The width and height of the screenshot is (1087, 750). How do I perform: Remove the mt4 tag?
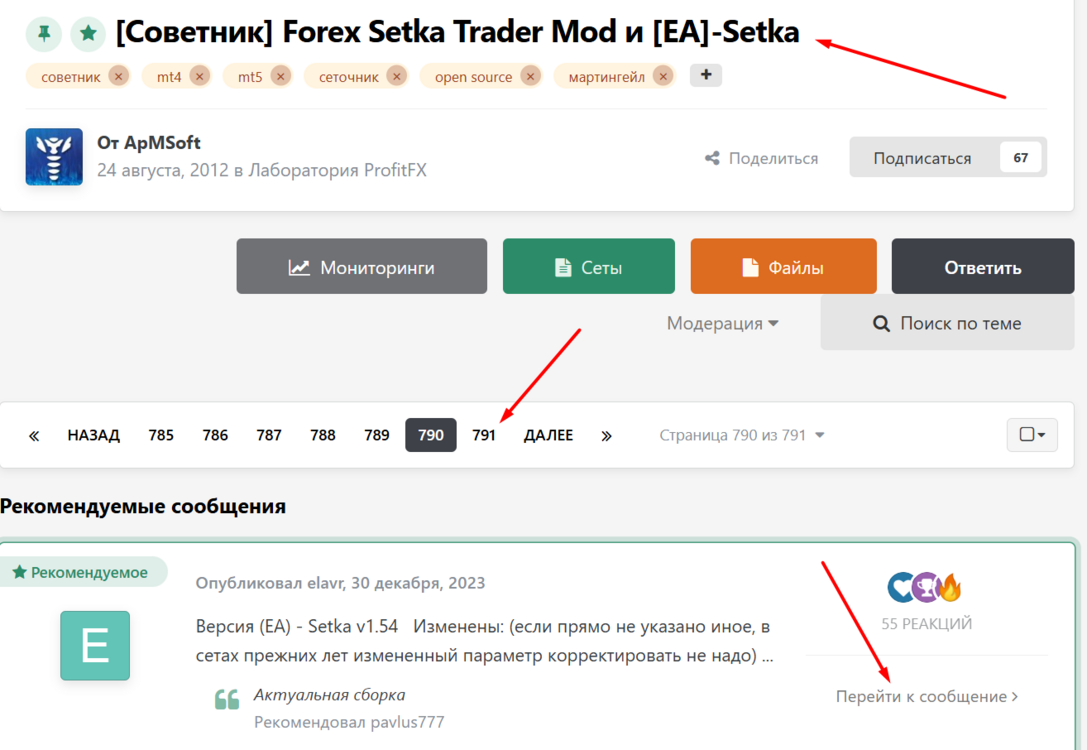pos(200,76)
